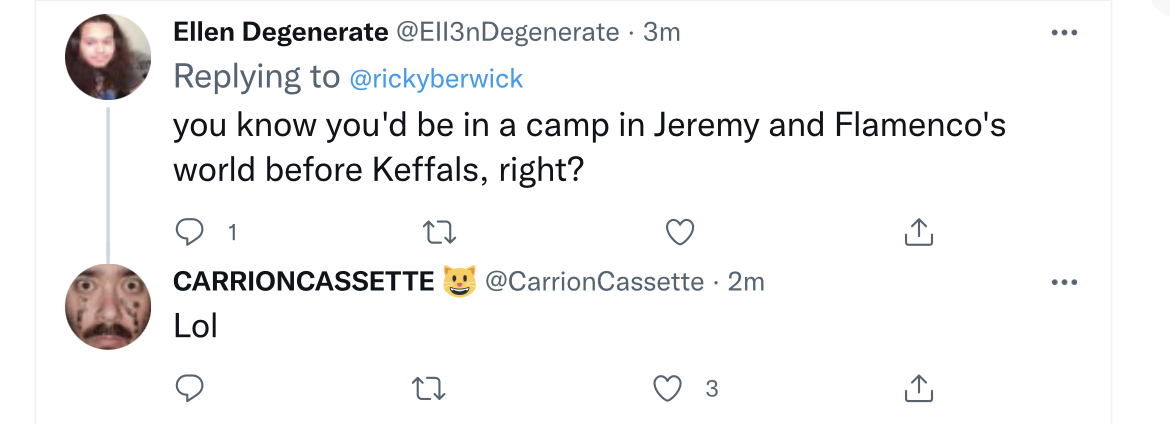Like Ellen Degenerate's tweet
1170x424 pixels.
point(680,233)
